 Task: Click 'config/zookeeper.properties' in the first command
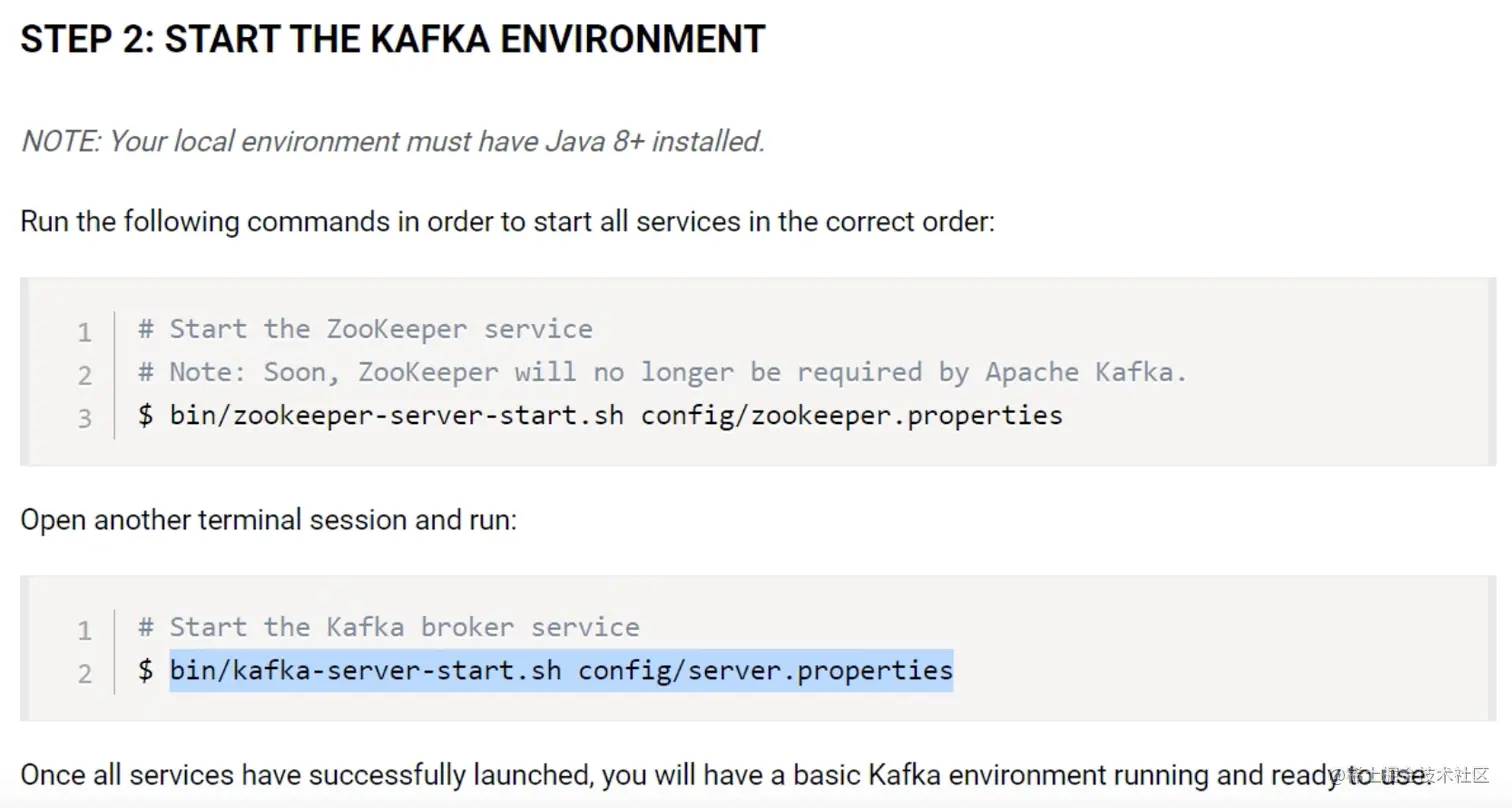click(x=852, y=414)
